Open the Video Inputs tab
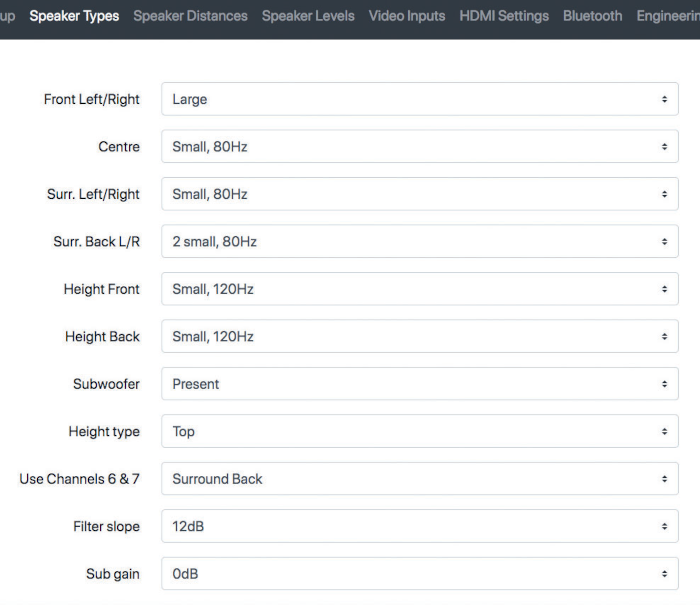The image size is (700, 605). coord(407,16)
